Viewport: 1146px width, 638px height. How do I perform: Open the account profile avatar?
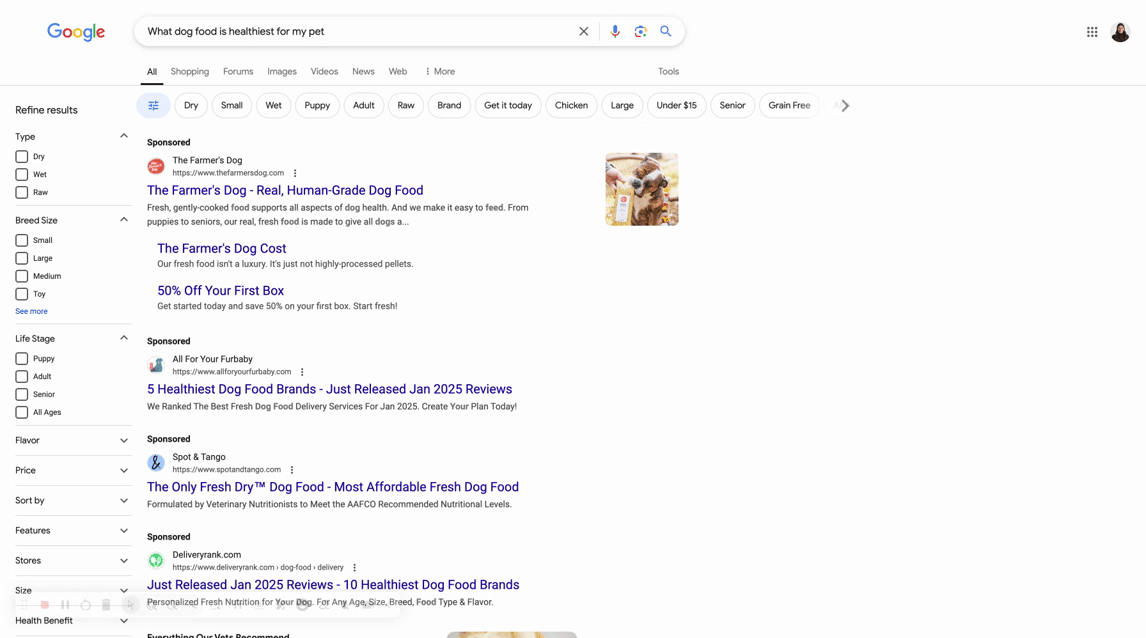click(1120, 32)
